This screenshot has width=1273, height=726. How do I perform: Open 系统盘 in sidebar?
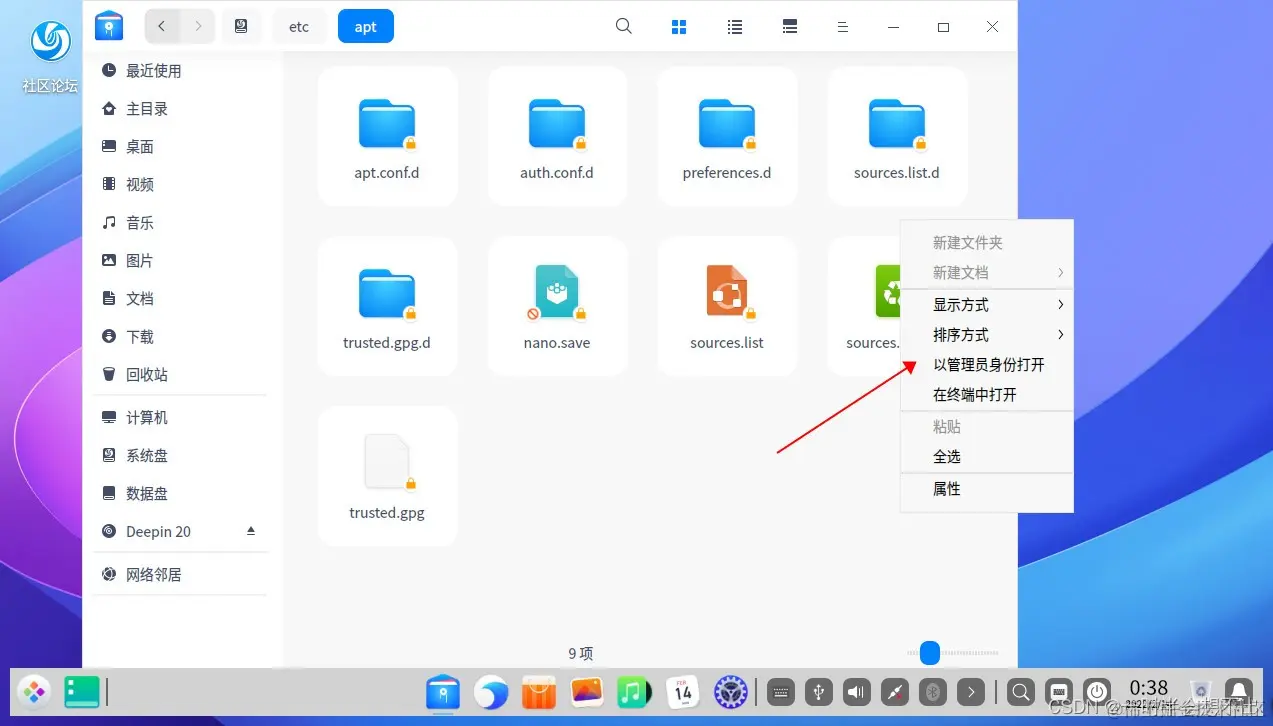pyautogui.click(x=181, y=456)
